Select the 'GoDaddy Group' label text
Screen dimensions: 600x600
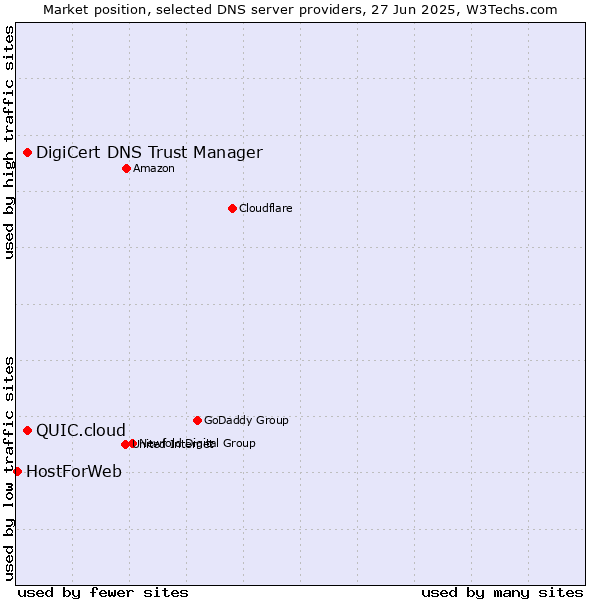click(246, 421)
